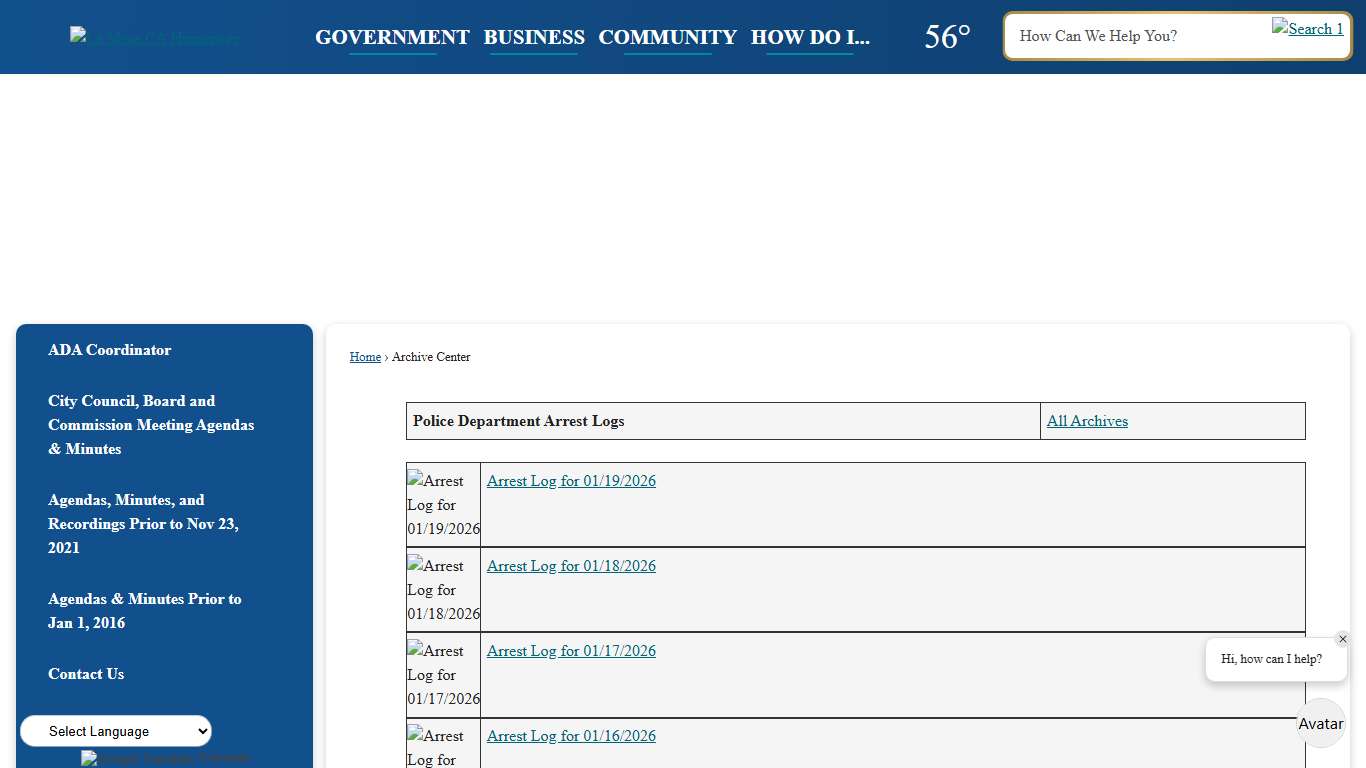Screen dimensions: 1366x768
Task: Click the Arrest Log for 01/19/2026 thumbnail
Action: 442,504
